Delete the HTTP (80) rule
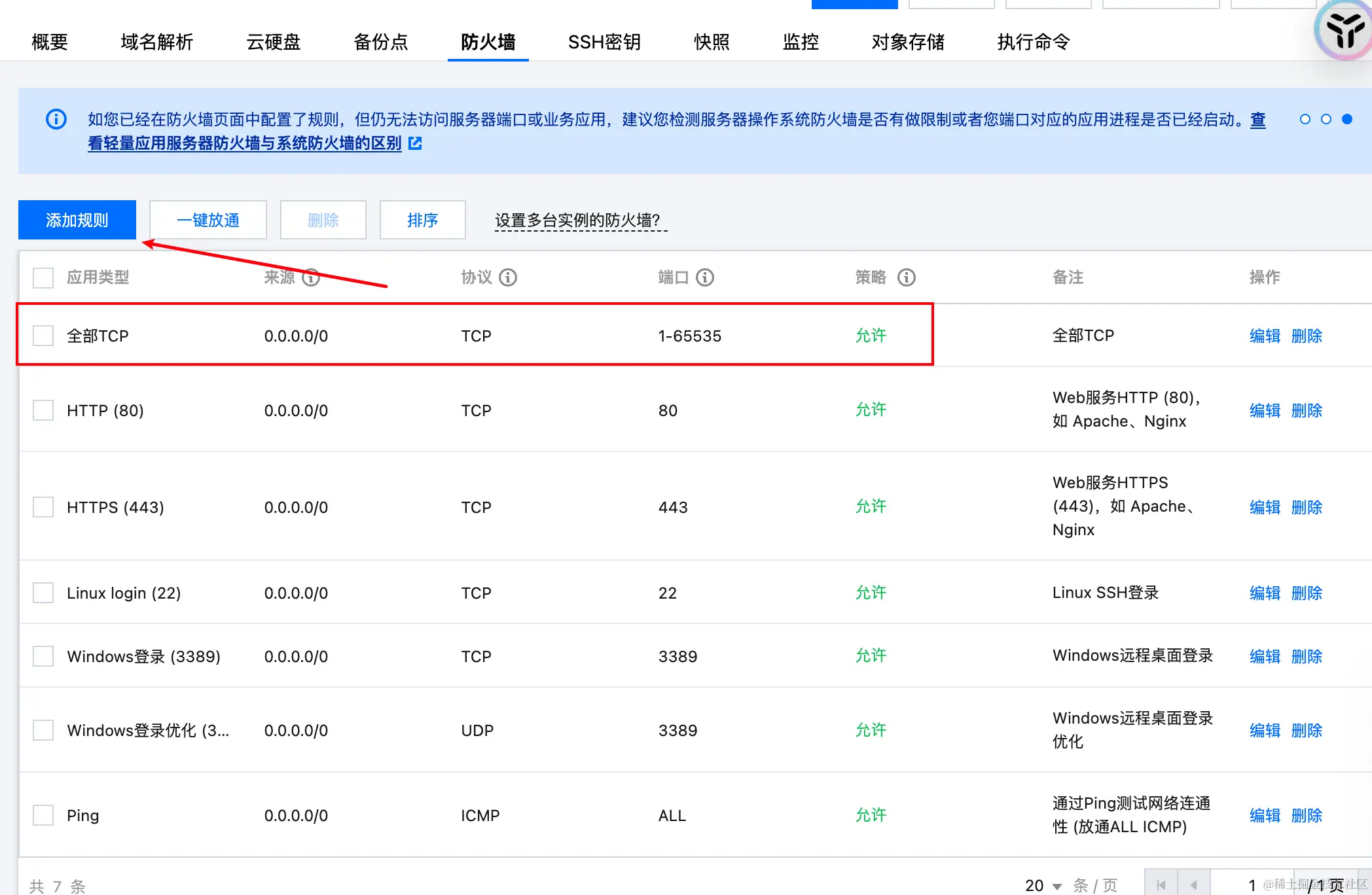 pyautogui.click(x=1307, y=410)
